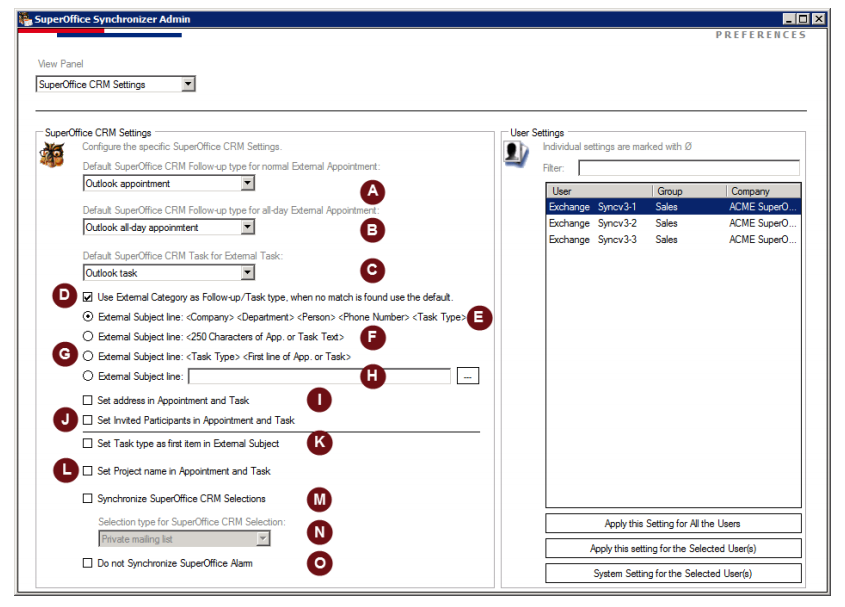Screen dimensions: 845x607
Task: Sort by the User column header
Action: tap(600, 191)
